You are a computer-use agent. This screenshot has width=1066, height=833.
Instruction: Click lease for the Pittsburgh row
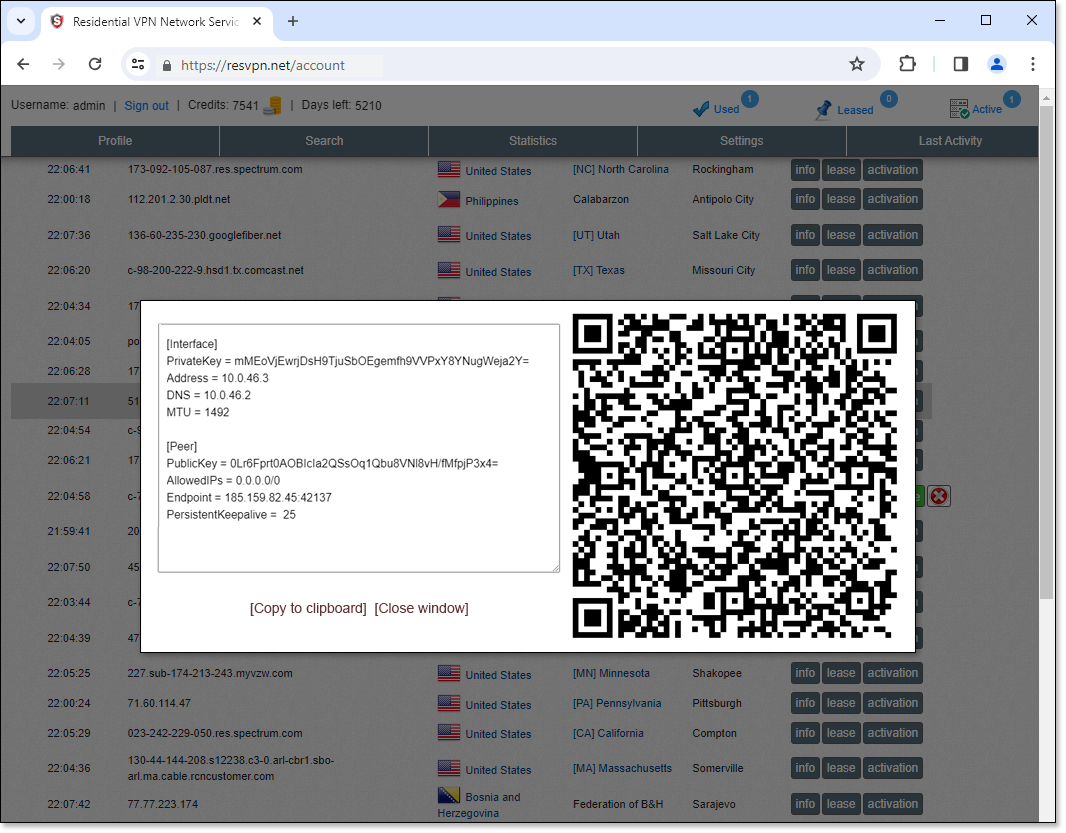coord(841,703)
